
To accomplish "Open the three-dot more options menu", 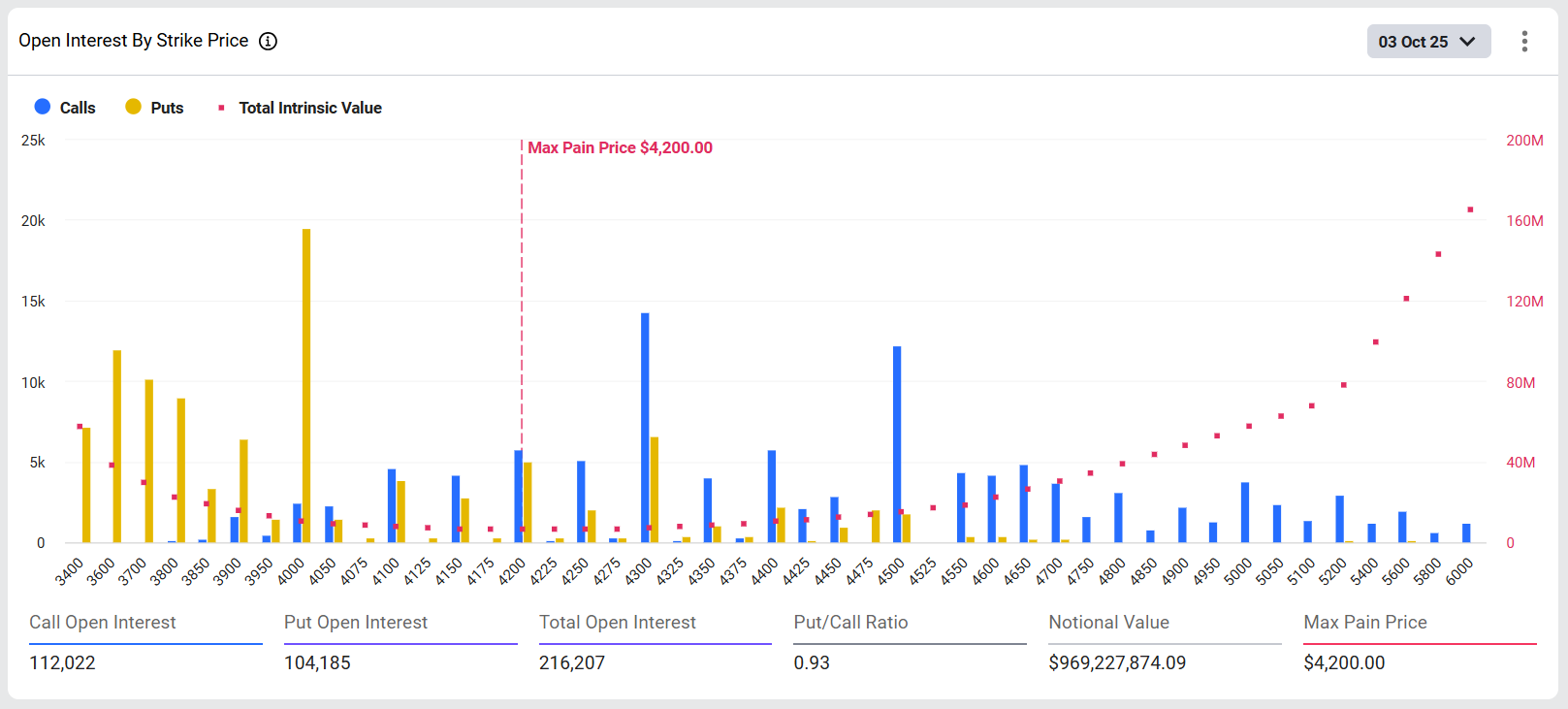I will point(1524,41).
